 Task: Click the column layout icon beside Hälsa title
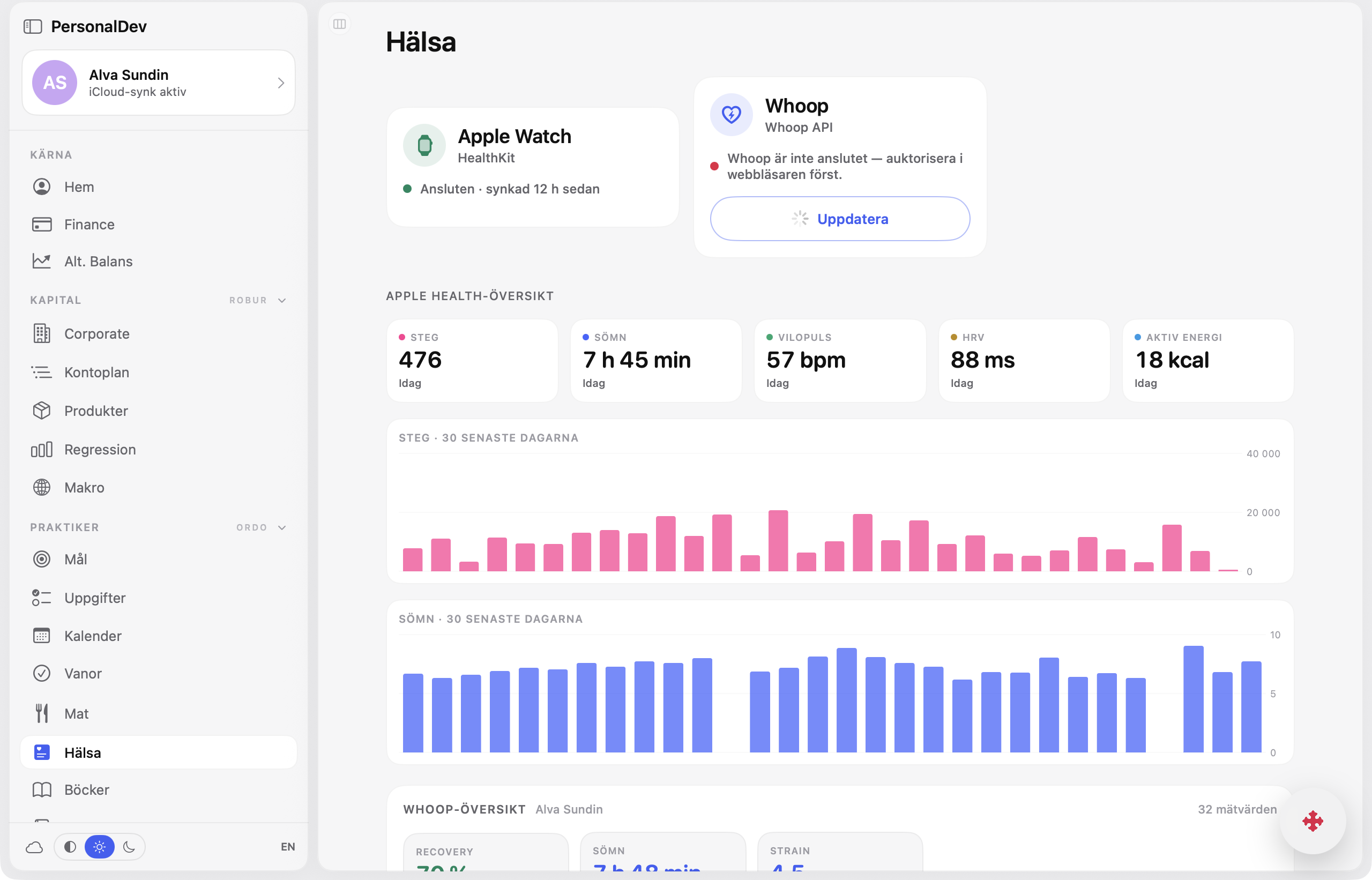[x=339, y=24]
